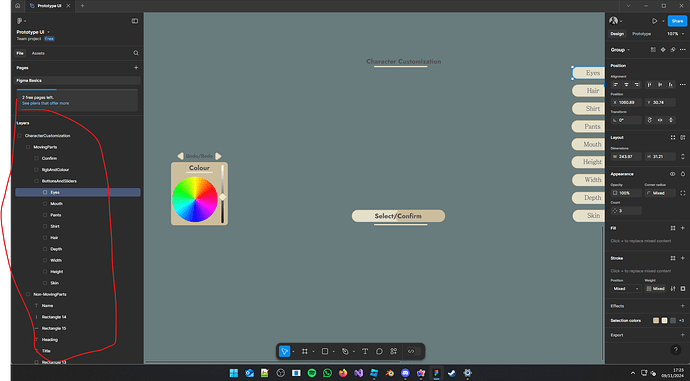Open Figma main menu logo
The image size is (690, 381).
(19, 21)
